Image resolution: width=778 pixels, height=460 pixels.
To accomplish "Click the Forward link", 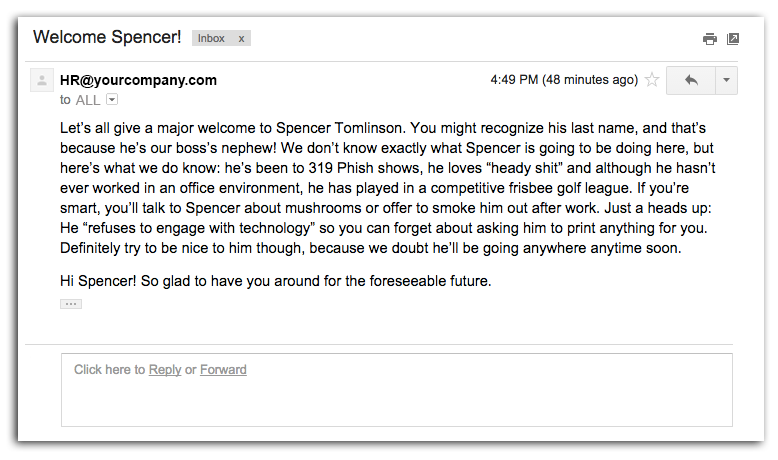I will pos(223,370).
